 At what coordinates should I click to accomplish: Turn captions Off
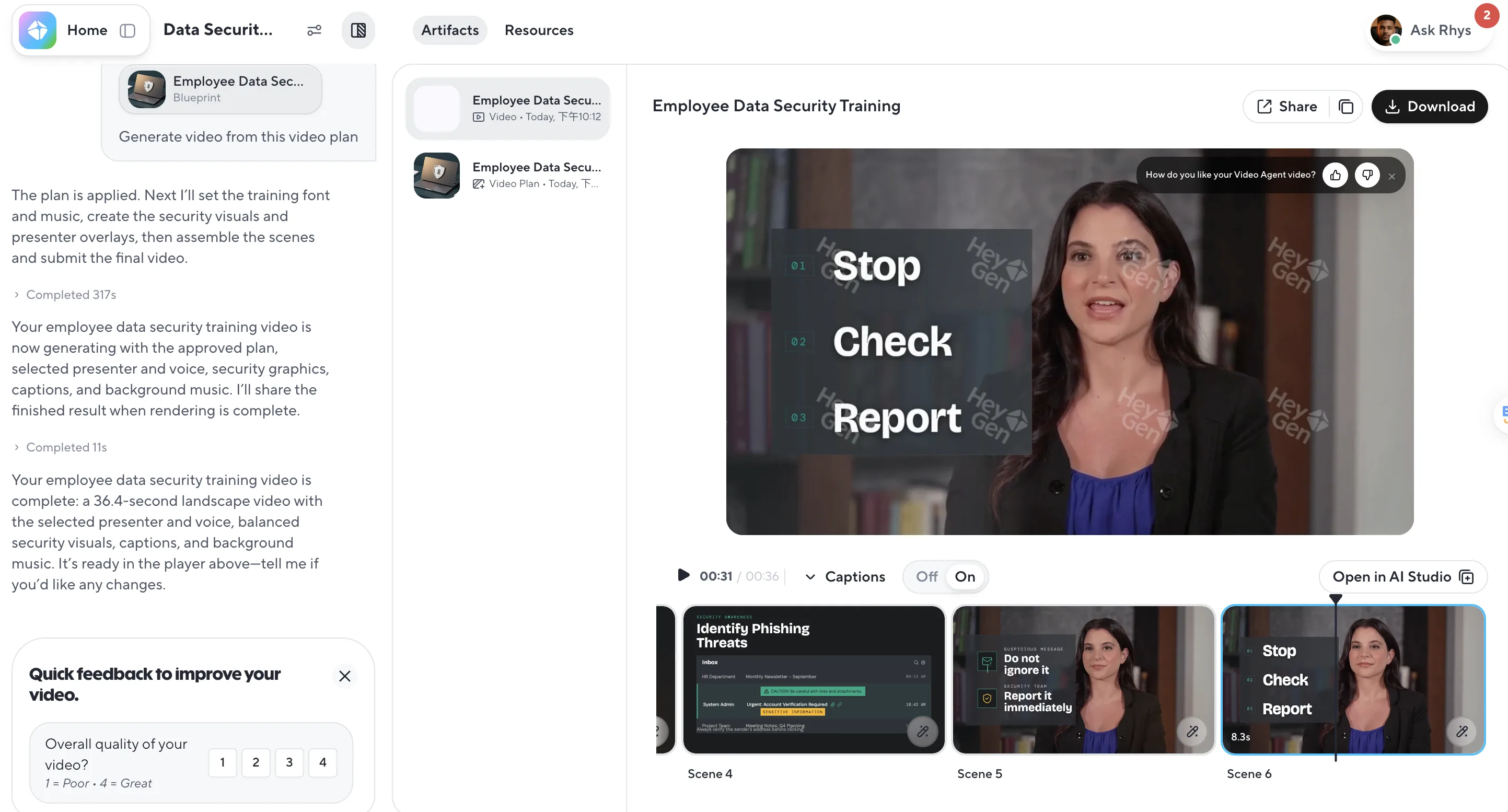tap(927, 577)
